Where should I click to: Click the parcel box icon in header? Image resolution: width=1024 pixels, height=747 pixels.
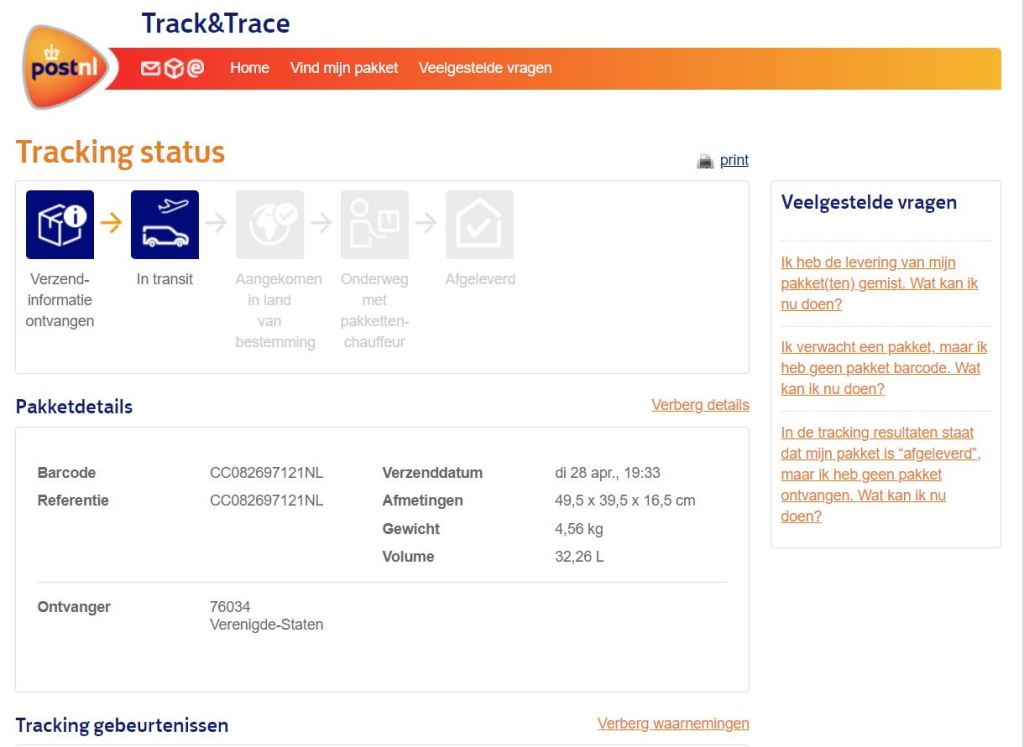pos(173,68)
